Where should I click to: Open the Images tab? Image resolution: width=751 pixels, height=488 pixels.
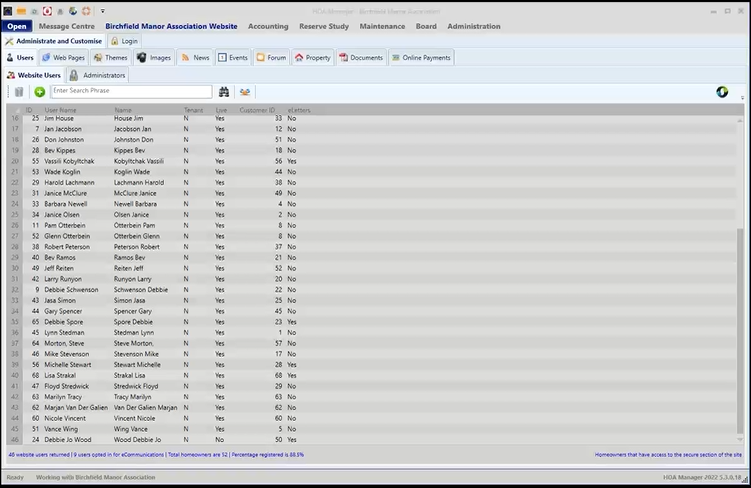pos(154,57)
